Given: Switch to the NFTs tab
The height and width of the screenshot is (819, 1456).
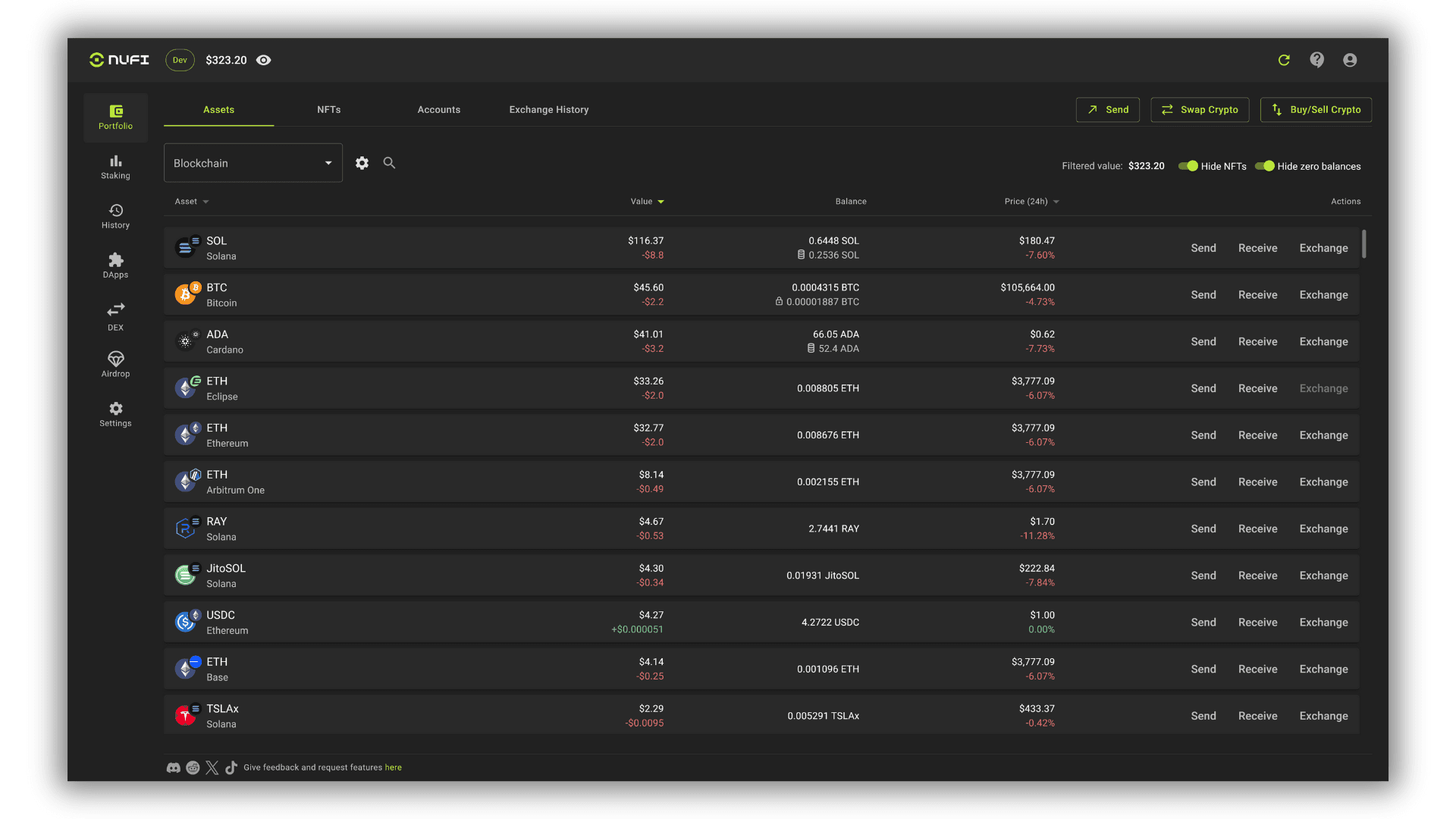Looking at the screenshot, I should tap(328, 110).
